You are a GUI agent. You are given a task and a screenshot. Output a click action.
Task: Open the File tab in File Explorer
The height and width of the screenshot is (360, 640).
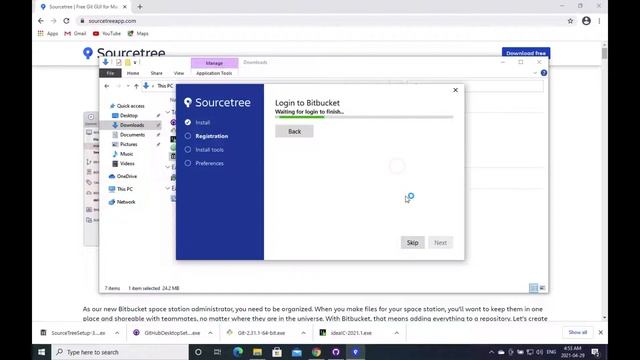click(x=110, y=73)
